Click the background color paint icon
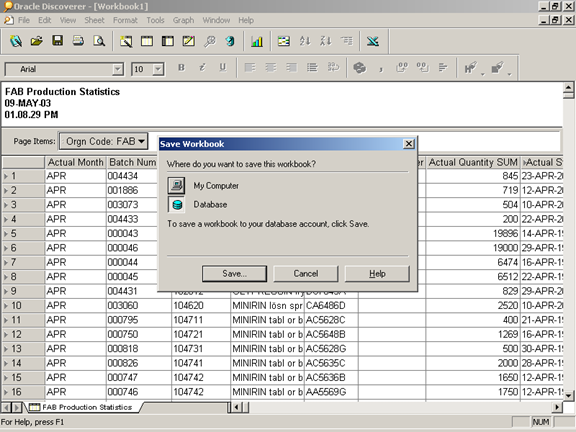 click(497, 68)
